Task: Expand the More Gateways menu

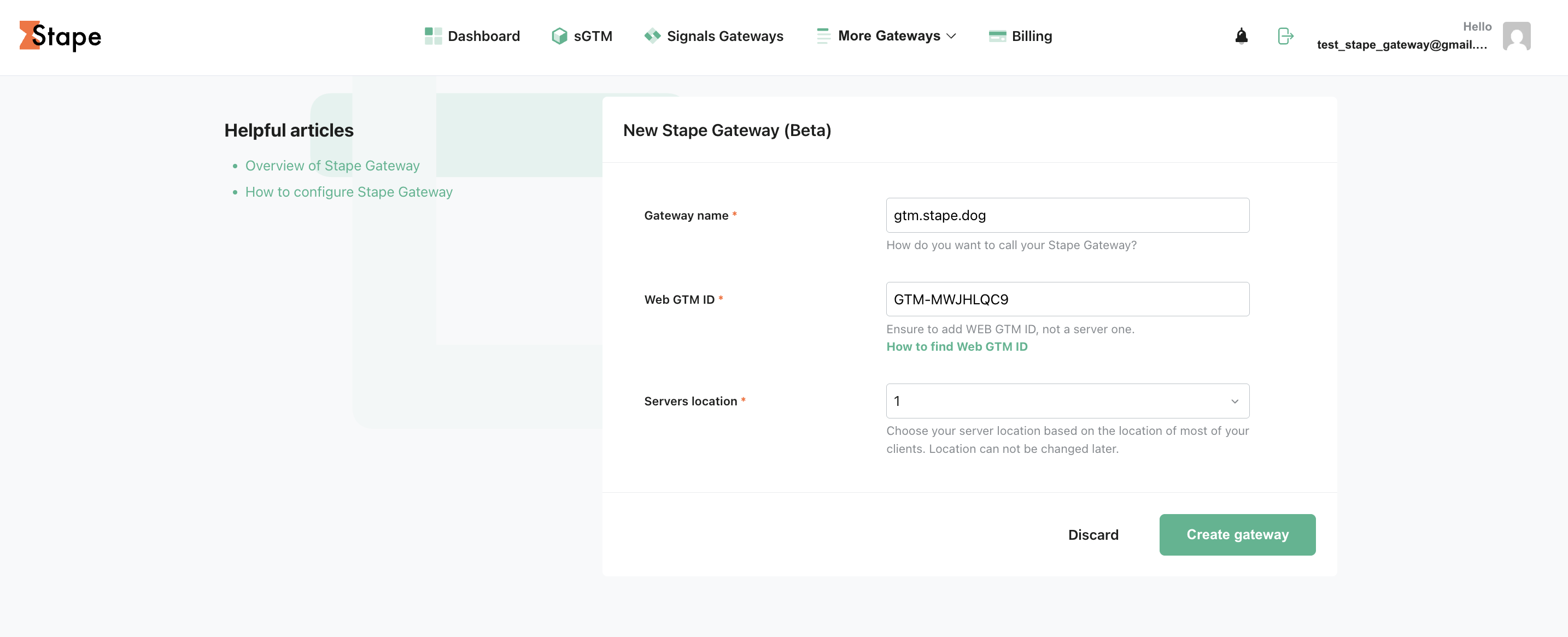Action: 887,36
